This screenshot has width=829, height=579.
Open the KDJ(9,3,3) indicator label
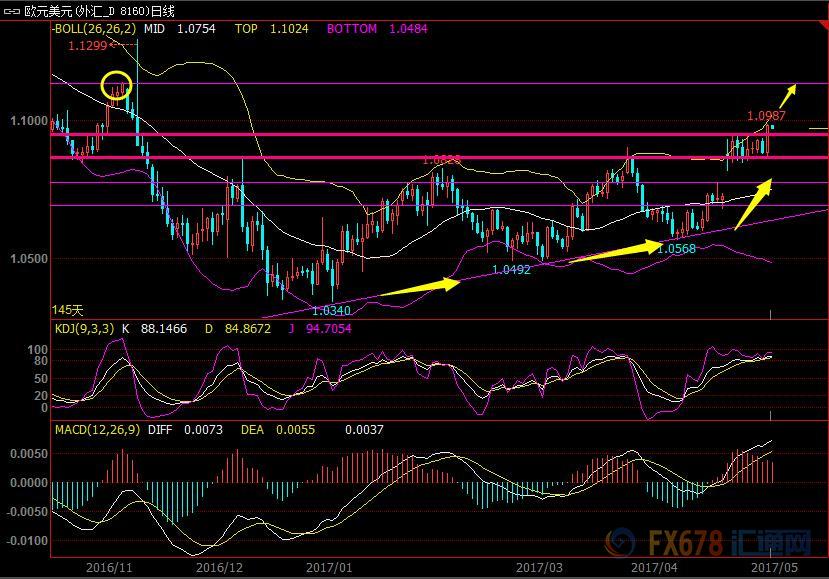tap(85, 328)
